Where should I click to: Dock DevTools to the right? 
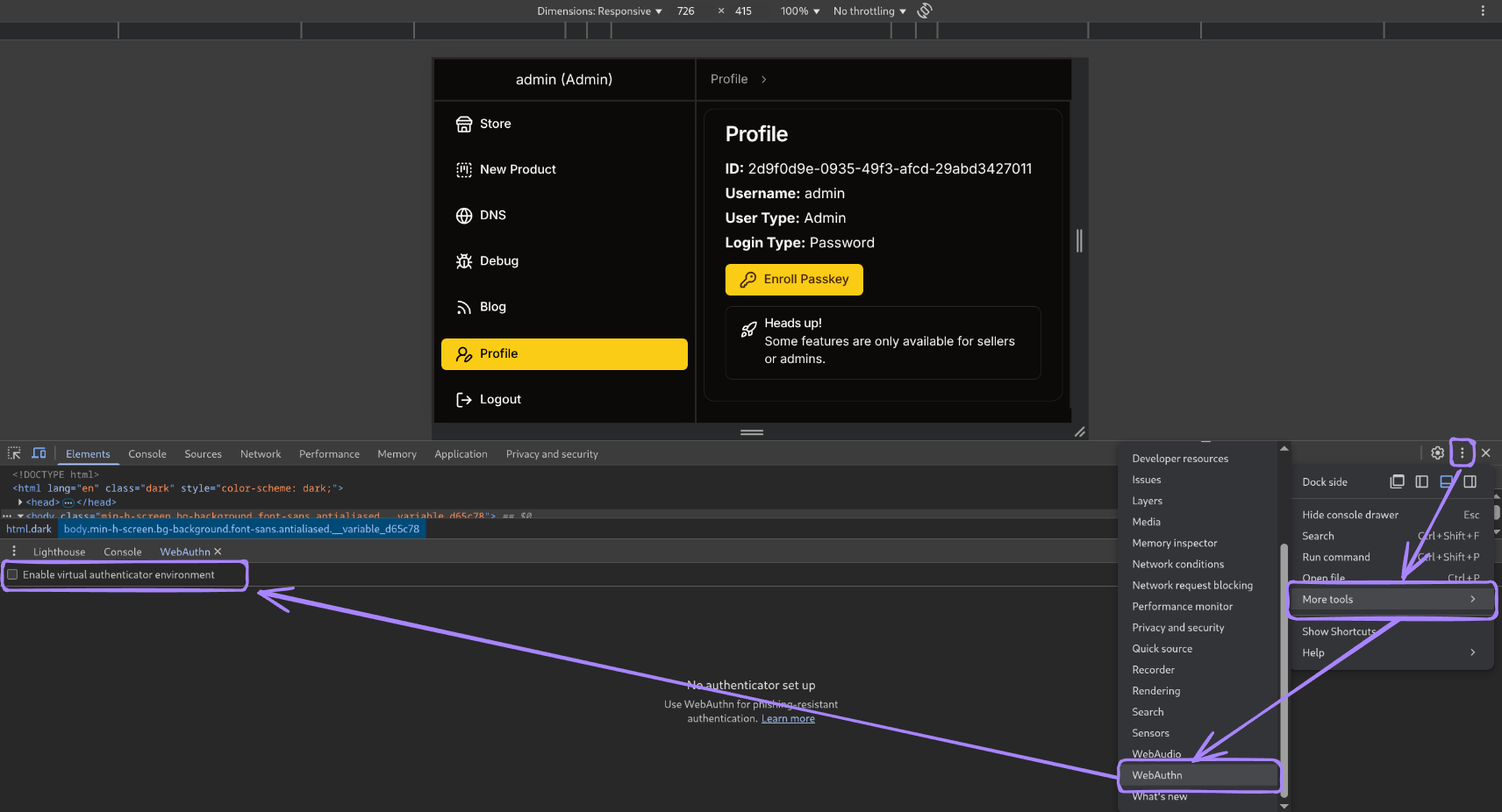1470,481
